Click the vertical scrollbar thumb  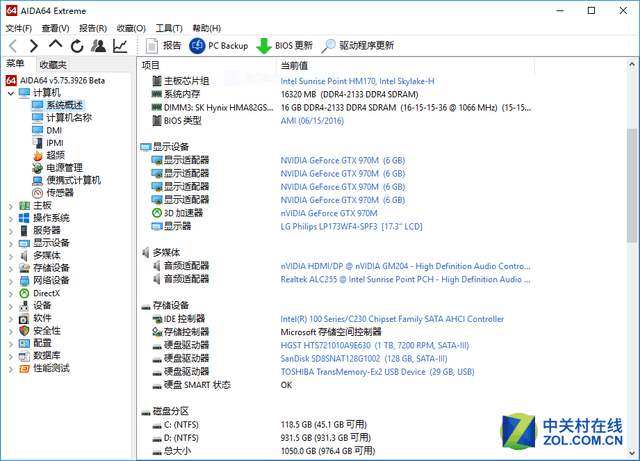click(632, 186)
